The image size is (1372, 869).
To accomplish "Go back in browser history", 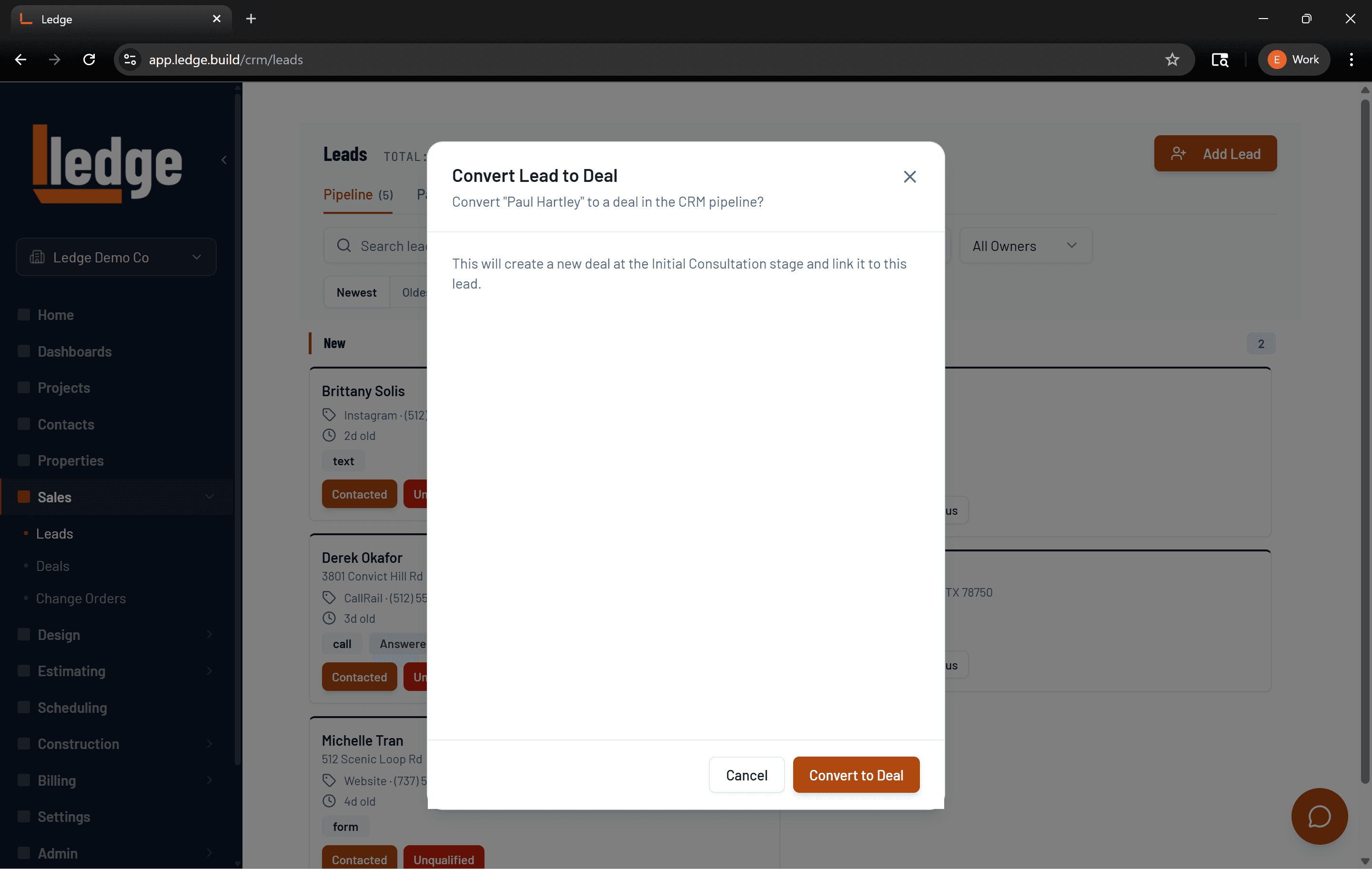I will [21, 59].
